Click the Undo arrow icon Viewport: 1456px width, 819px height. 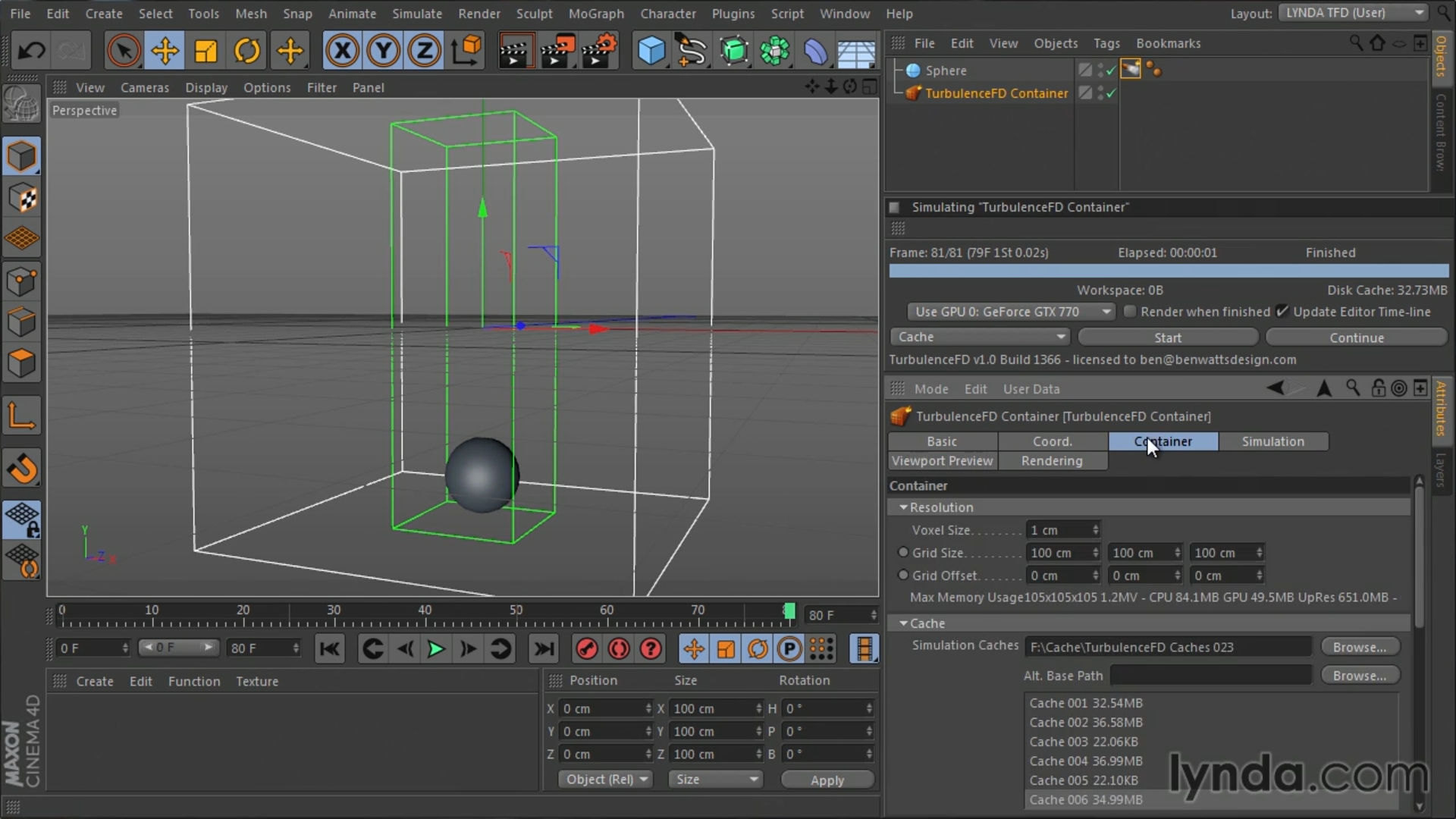point(31,51)
